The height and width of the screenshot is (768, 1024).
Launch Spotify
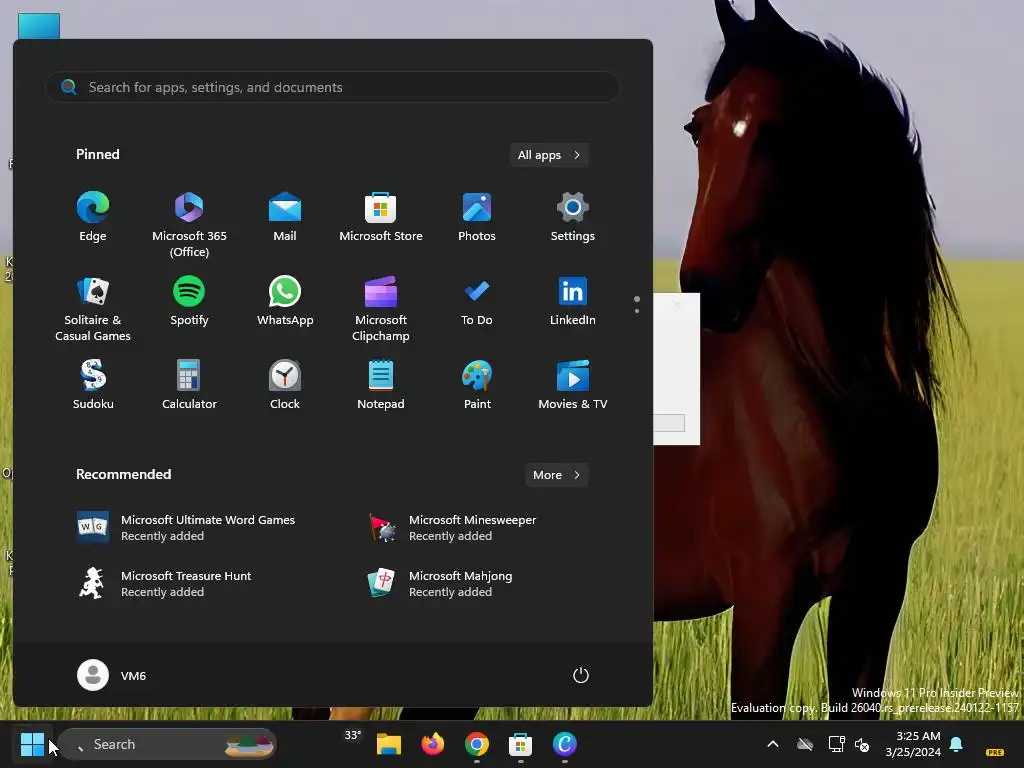pos(189,302)
